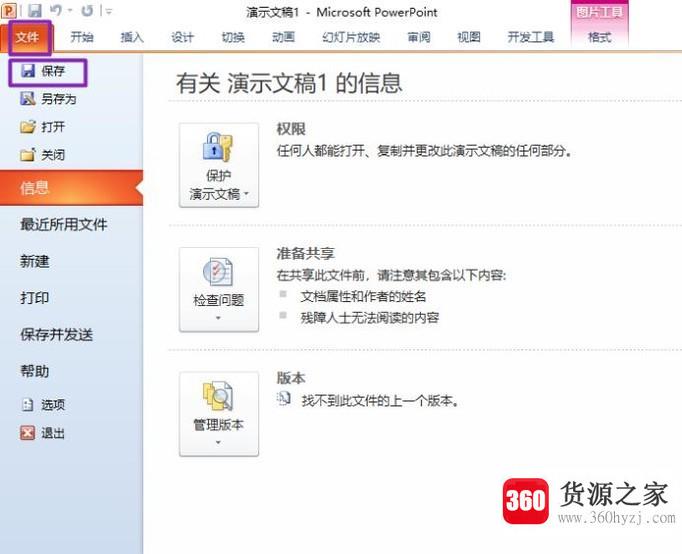Open the 幻灯片放映 ribbon tab
682x554 pixels.
click(351, 37)
